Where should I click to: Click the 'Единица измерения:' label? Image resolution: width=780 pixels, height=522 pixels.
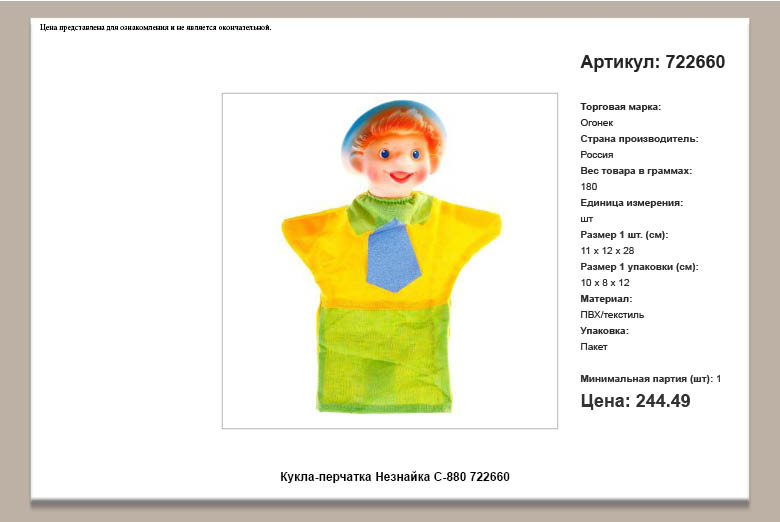click(631, 203)
